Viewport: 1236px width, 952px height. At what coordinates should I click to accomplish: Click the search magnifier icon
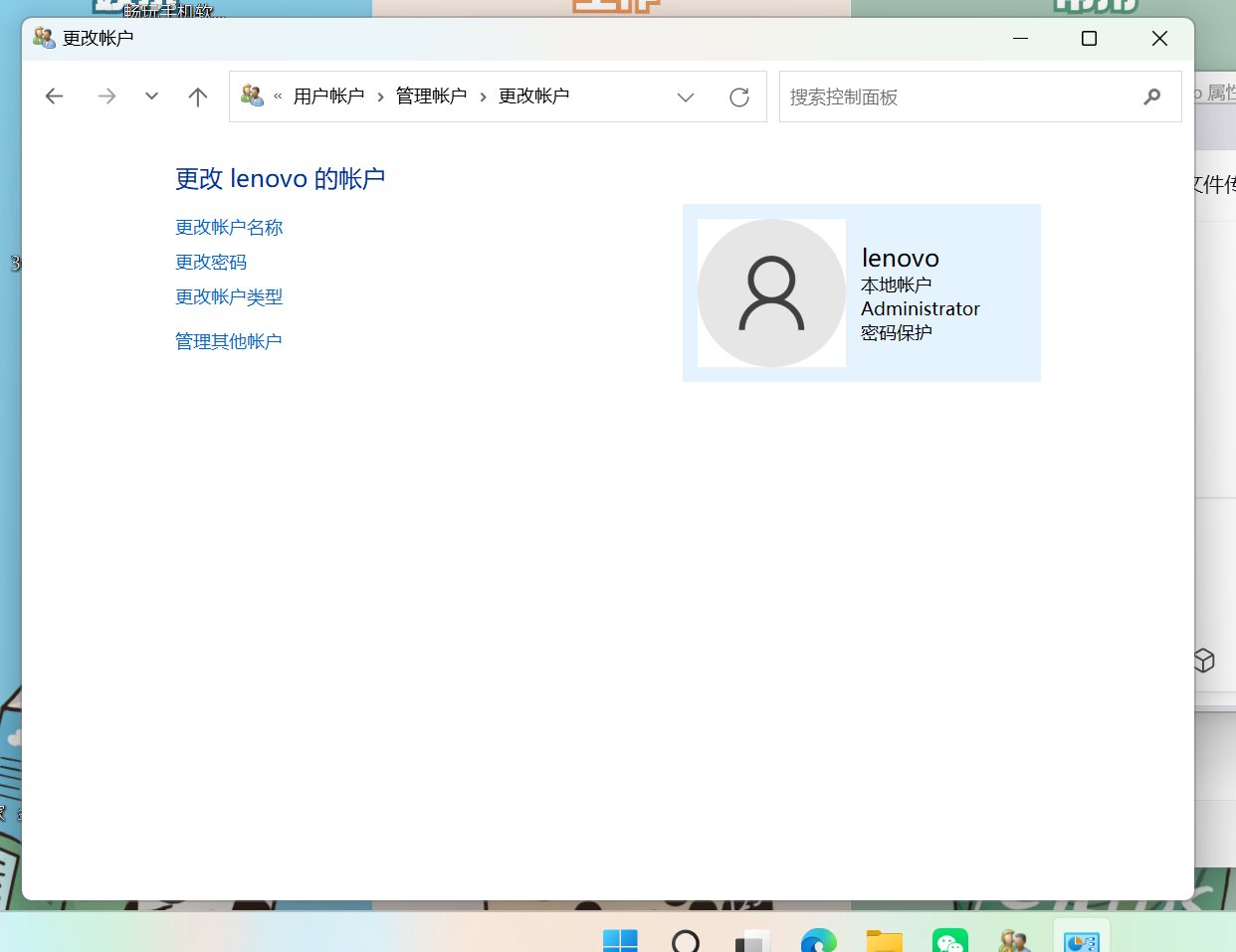(1152, 96)
